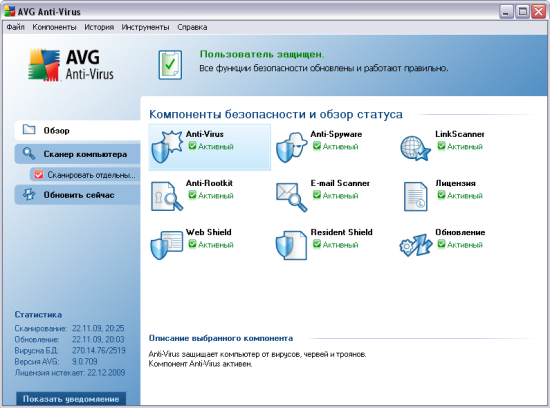The image size is (550, 408).
Task: Select the LinkScanner component title
Action: 460,134
